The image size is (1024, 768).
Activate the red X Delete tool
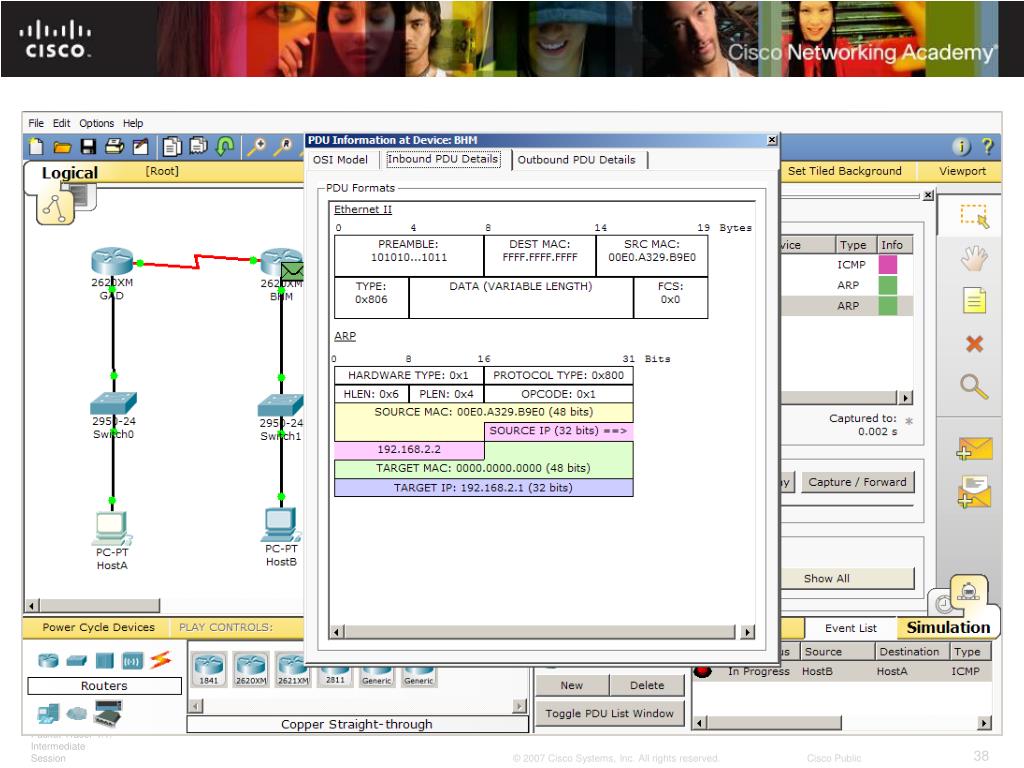click(x=974, y=344)
